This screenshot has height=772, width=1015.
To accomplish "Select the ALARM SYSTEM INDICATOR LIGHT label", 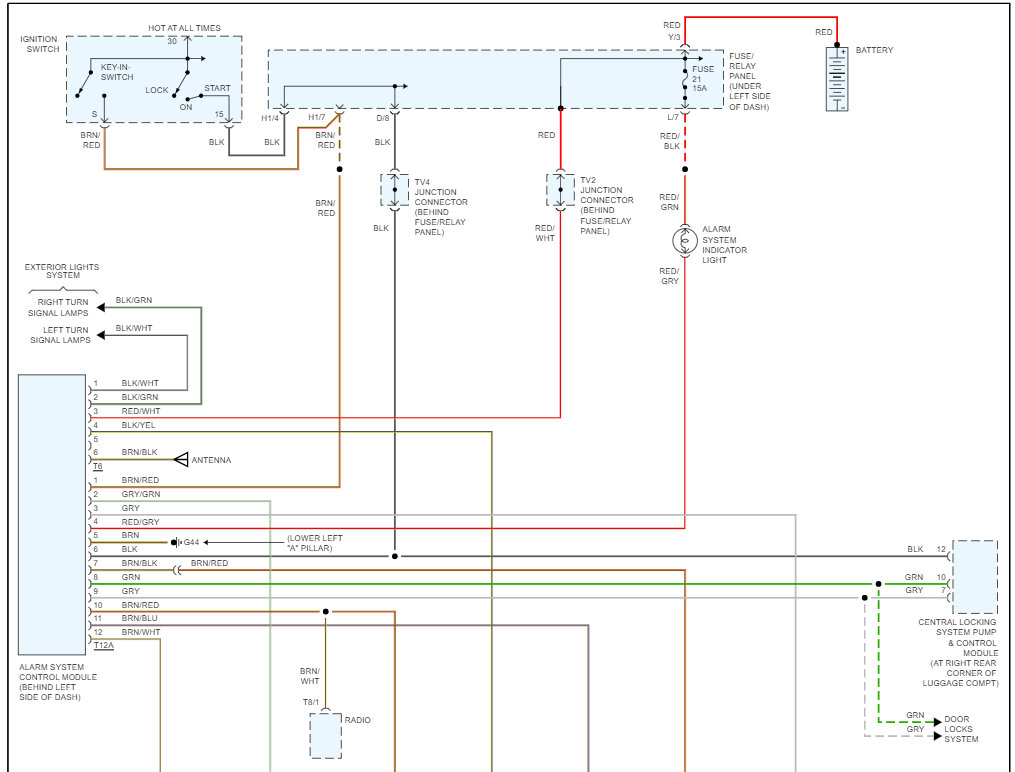I will 724,245.
